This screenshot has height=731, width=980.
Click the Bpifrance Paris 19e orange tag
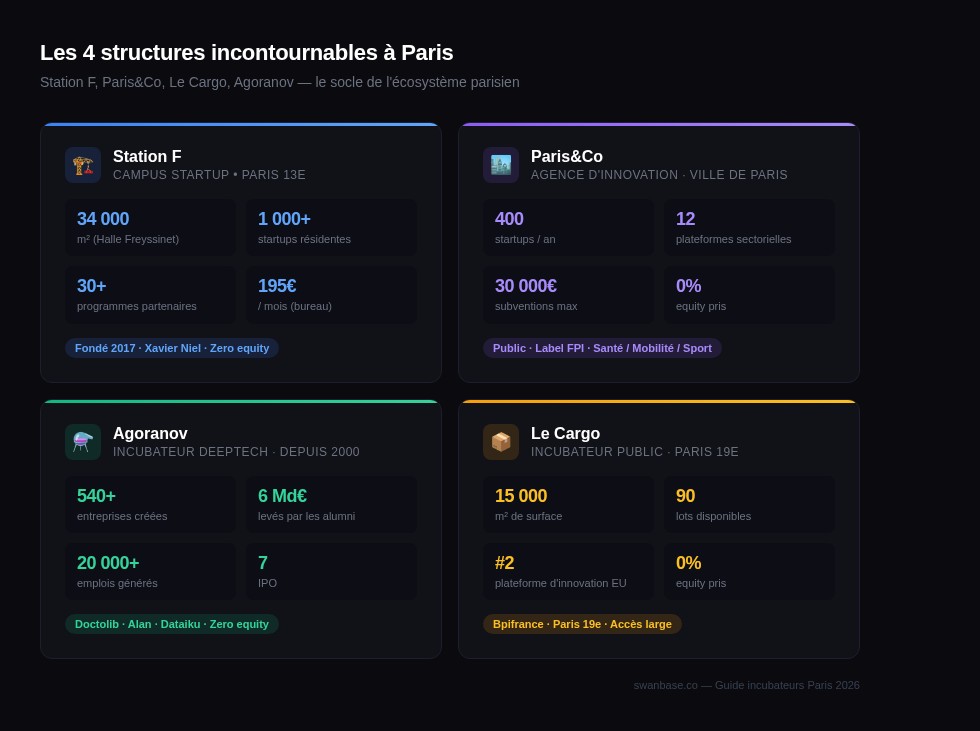click(582, 624)
